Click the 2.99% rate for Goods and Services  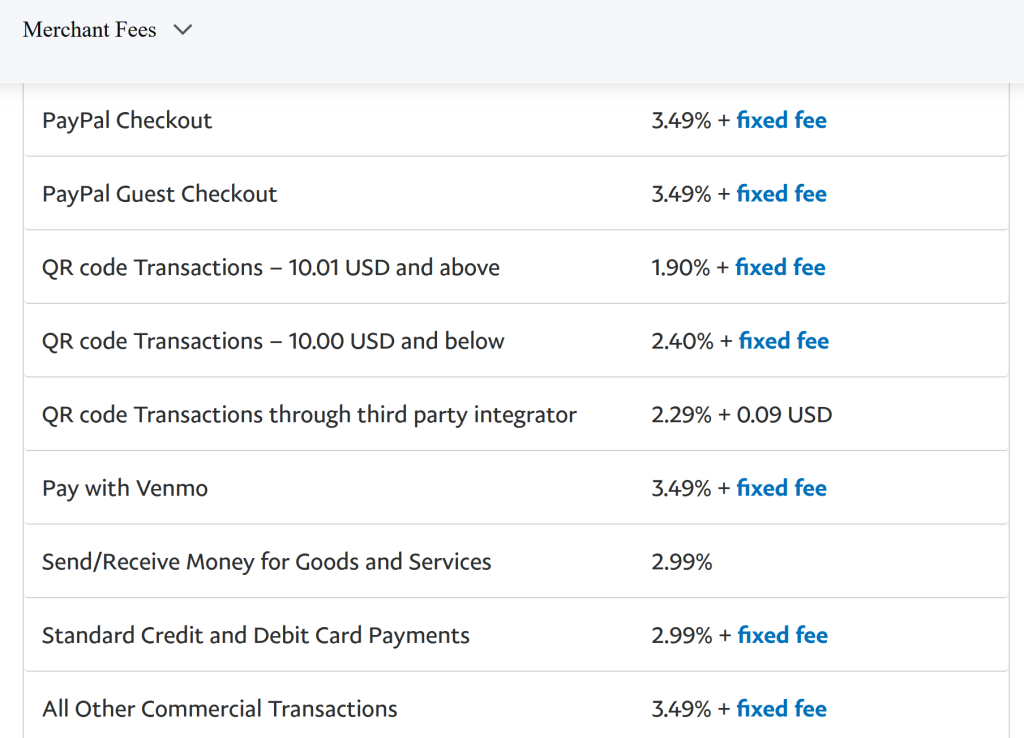pyautogui.click(x=681, y=562)
